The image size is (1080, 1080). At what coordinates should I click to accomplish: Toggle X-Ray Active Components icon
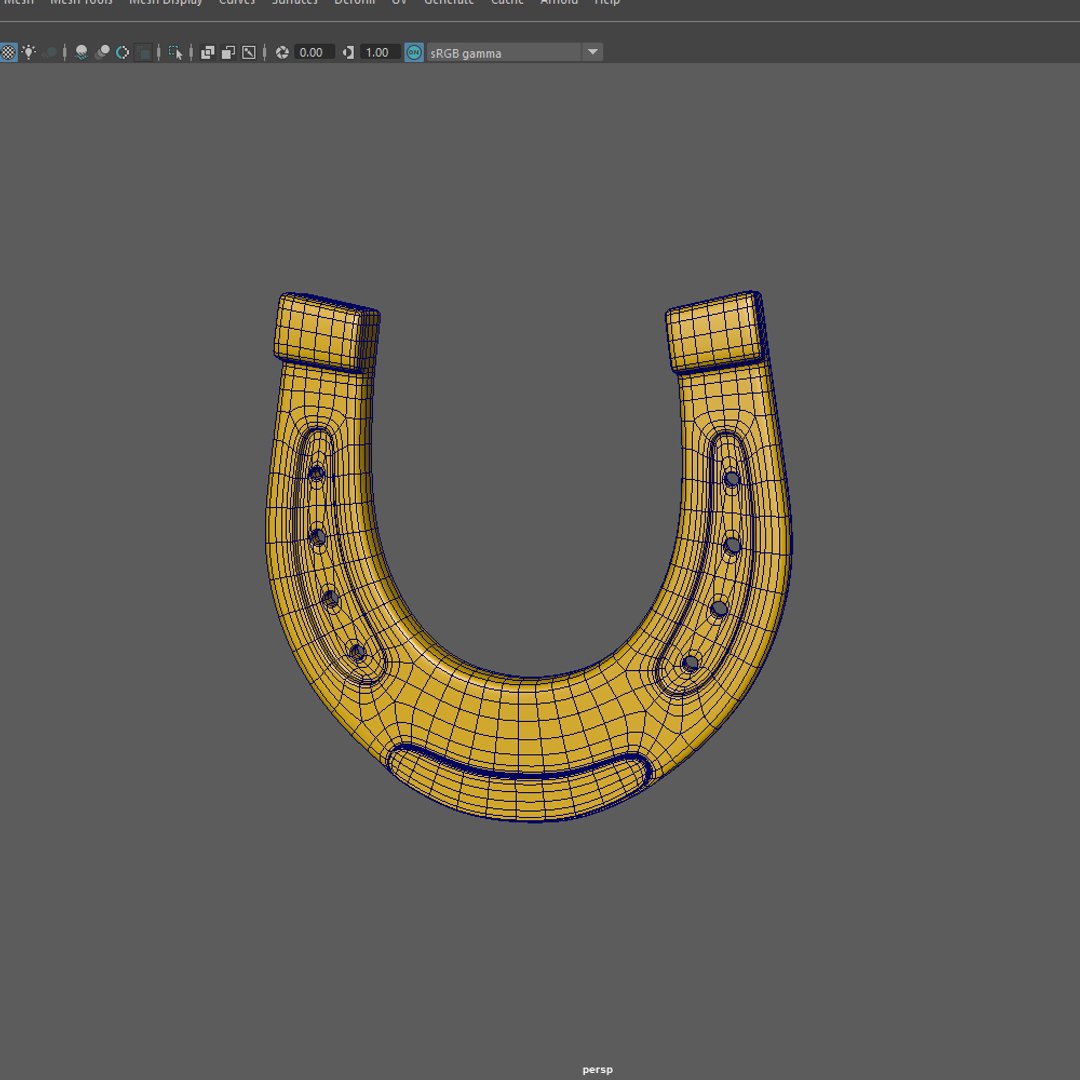[x=228, y=52]
